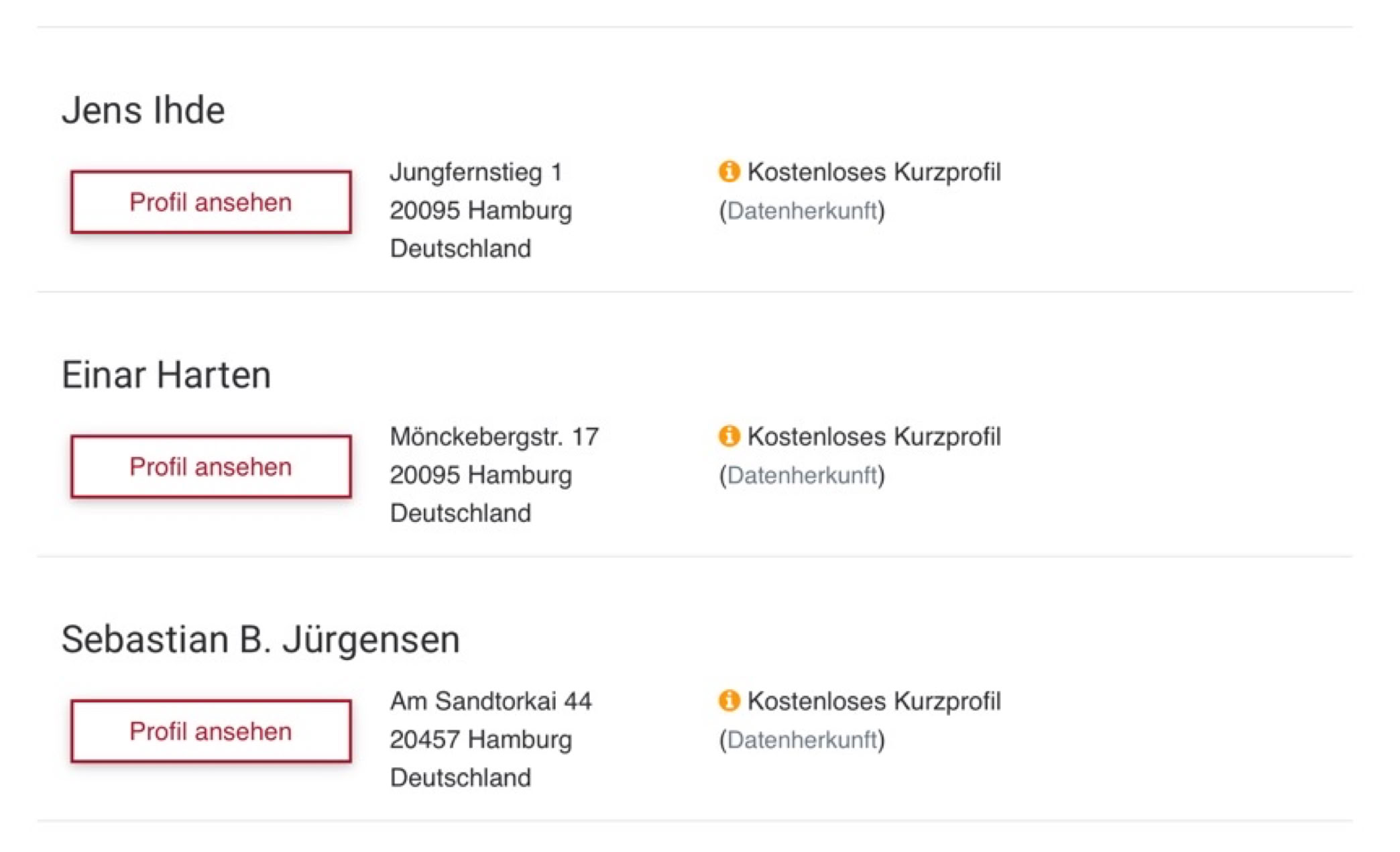Select Kostenloses Kurzprofil text for Einar Harten

874,437
